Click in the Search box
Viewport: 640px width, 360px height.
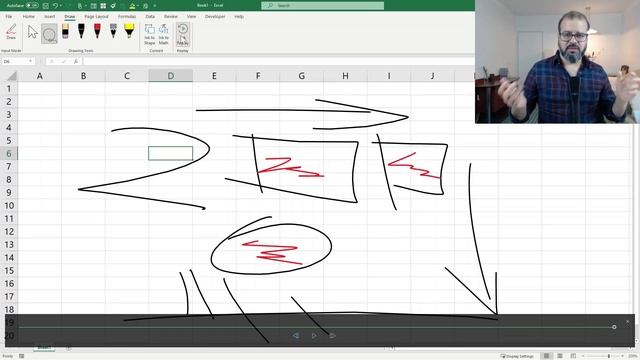[x=322, y=5]
